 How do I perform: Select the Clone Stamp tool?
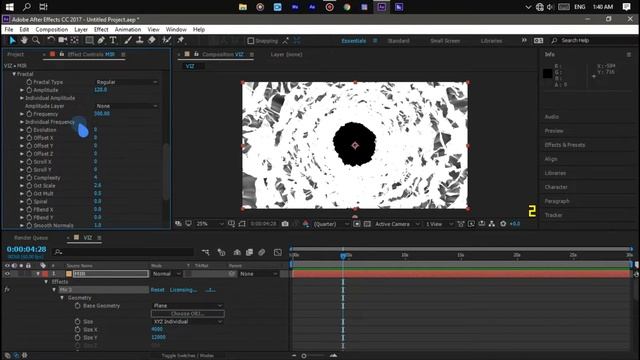[140, 40]
